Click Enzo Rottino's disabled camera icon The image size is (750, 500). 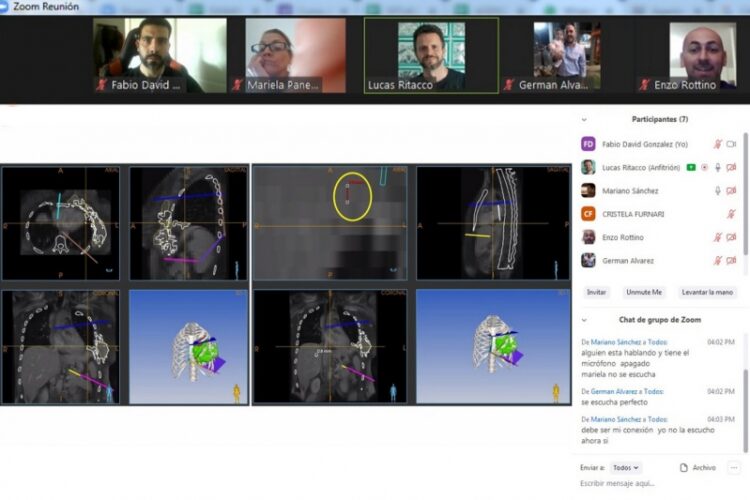[x=731, y=237]
